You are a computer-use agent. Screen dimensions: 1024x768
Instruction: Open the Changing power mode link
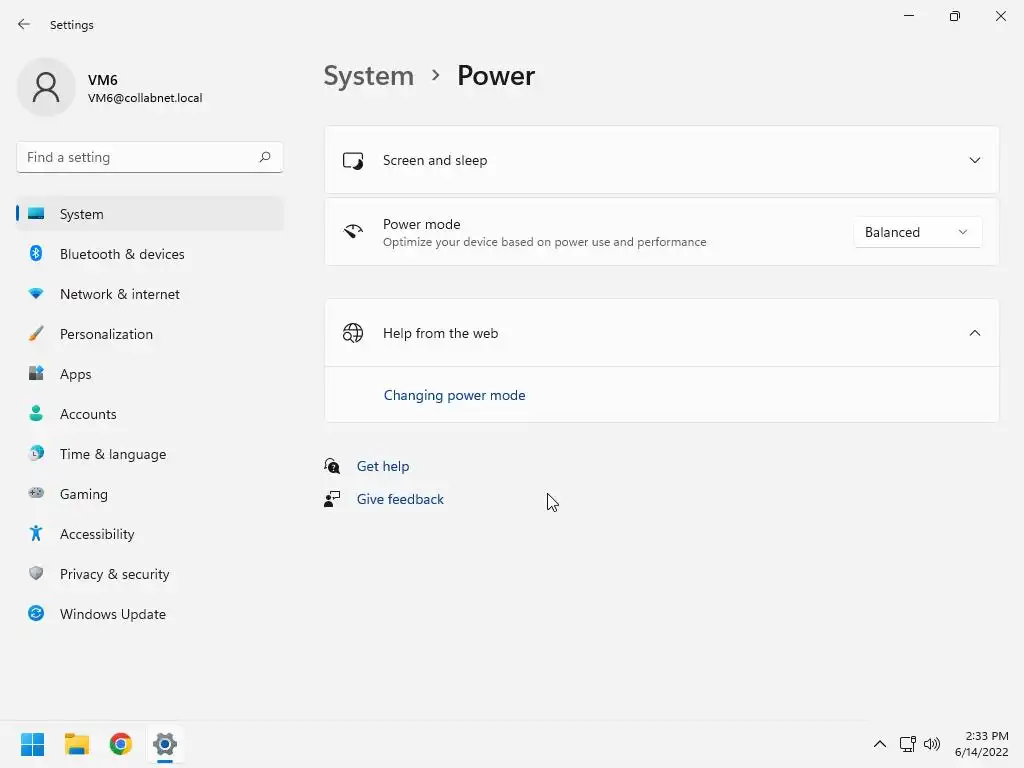(x=454, y=395)
